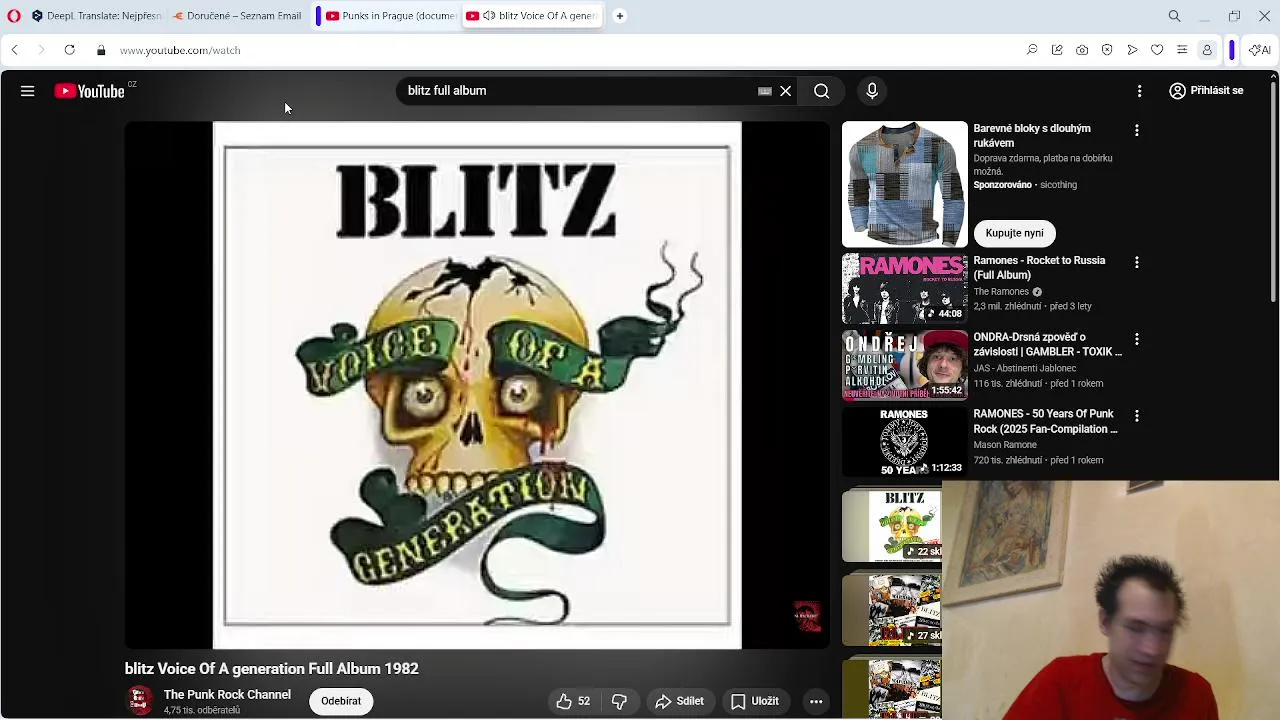Screen dimensions: 1280x720
Task: Open Barevné bloky s dlouhým rukávem ad
Action: pos(1032,135)
